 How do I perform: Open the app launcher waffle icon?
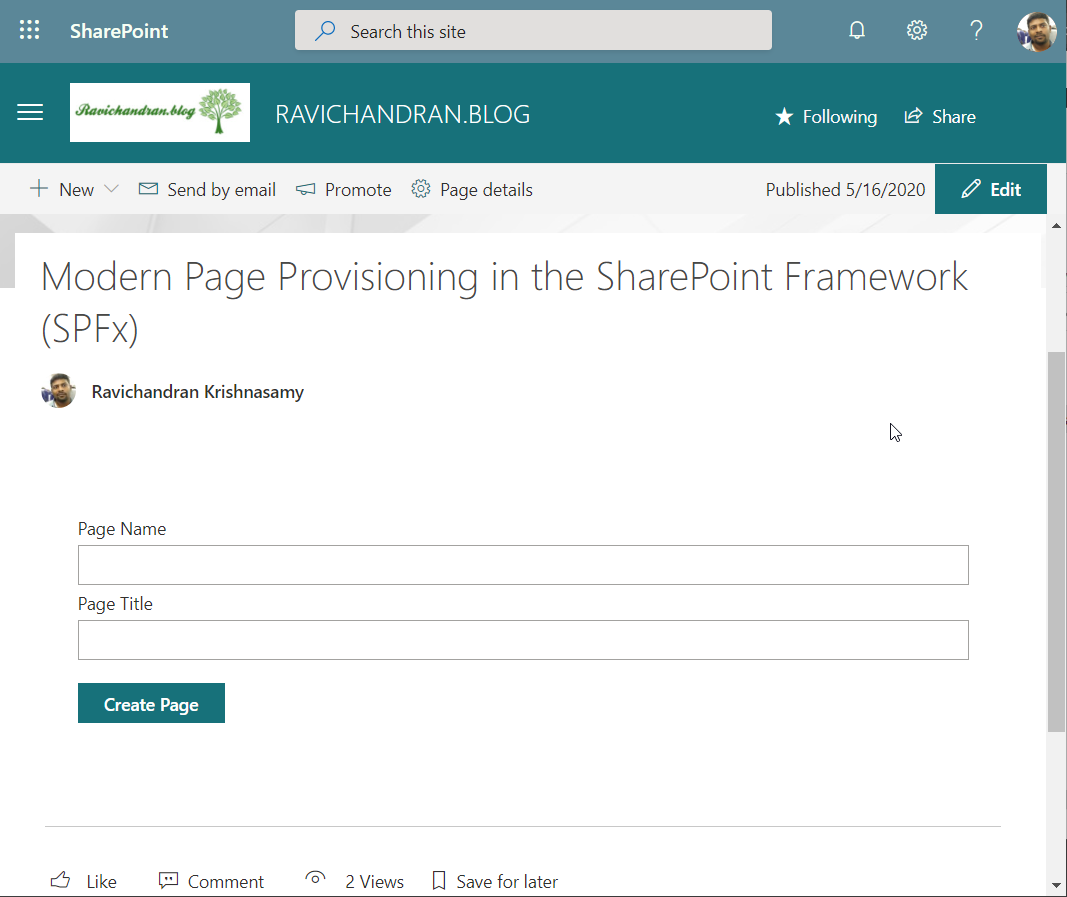coord(30,31)
